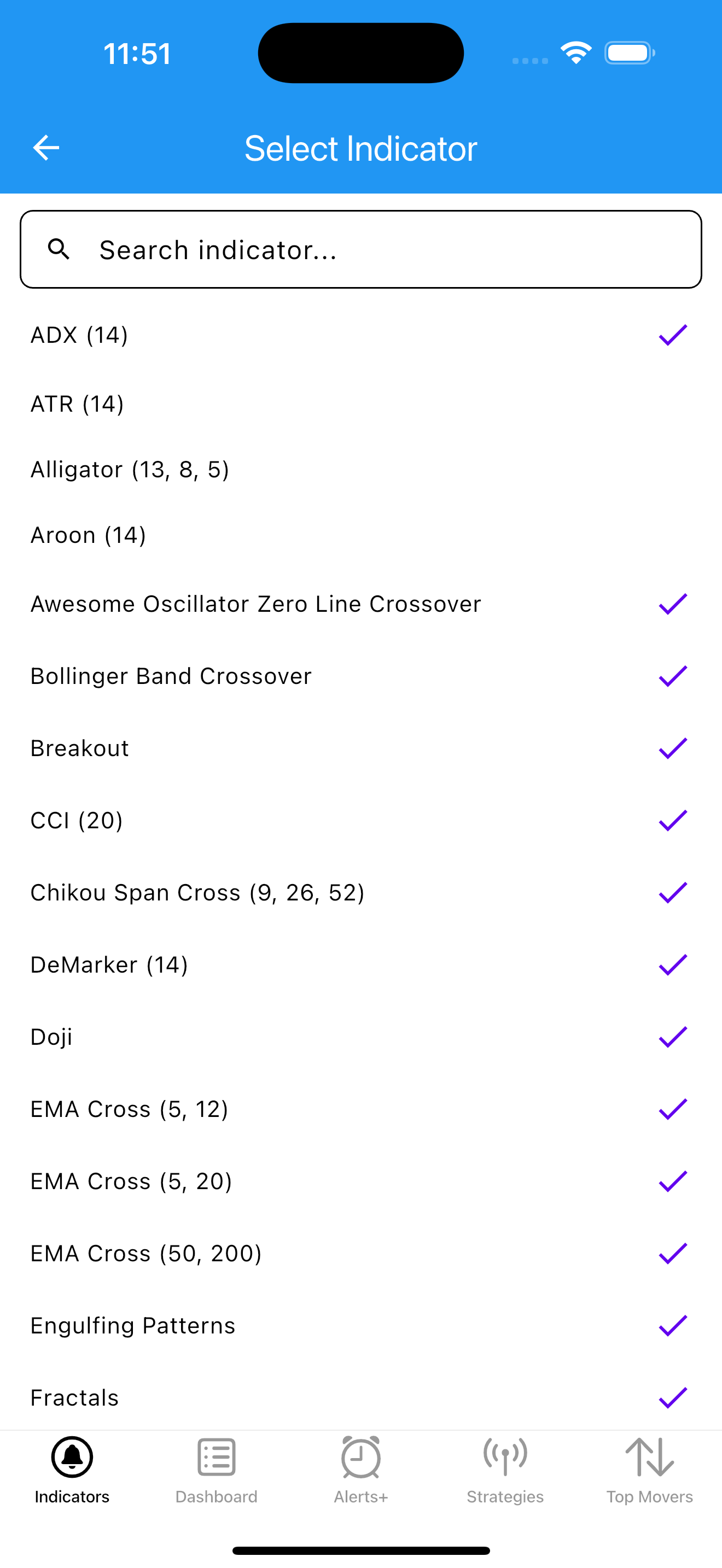Focus the Search indicator field
This screenshot has height=1568, width=722.
point(361,249)
